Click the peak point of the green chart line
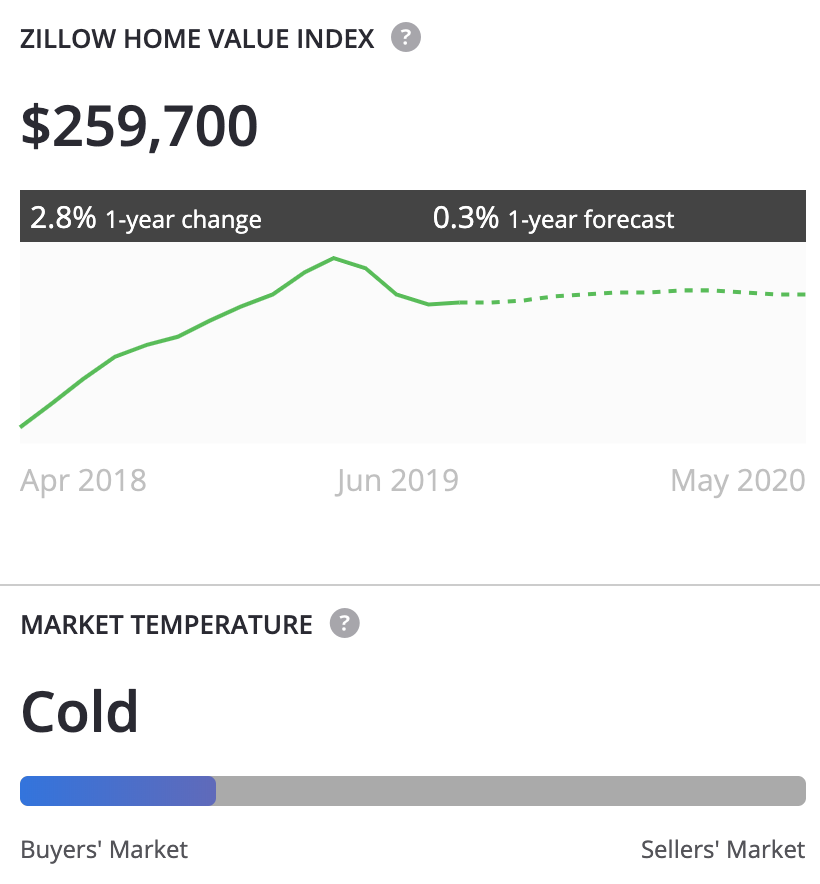Screen dimensions: 820x884 coord(334,258)
